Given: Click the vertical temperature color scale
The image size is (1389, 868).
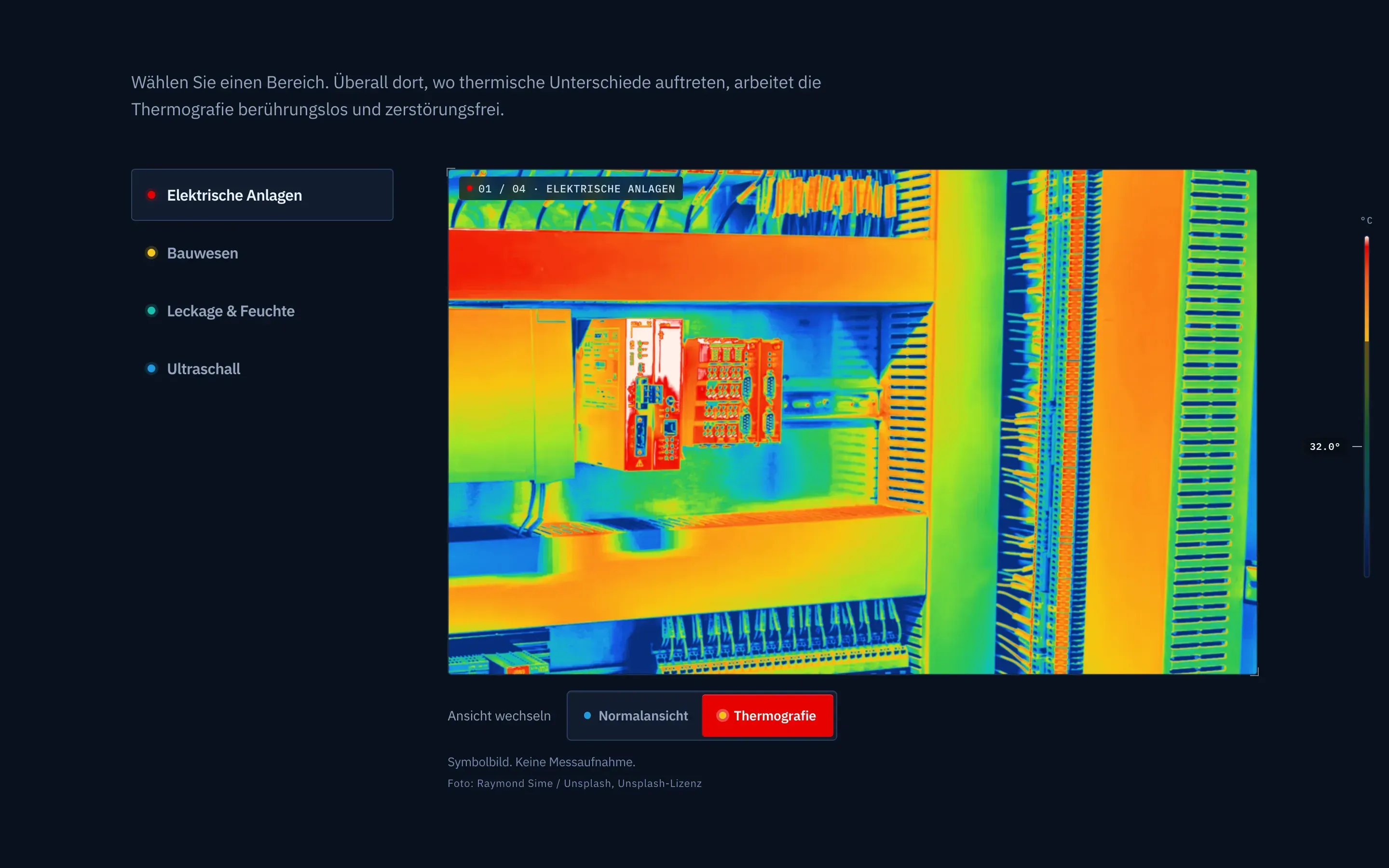Looking at the screenshot, I should [x=1367, y=407].
